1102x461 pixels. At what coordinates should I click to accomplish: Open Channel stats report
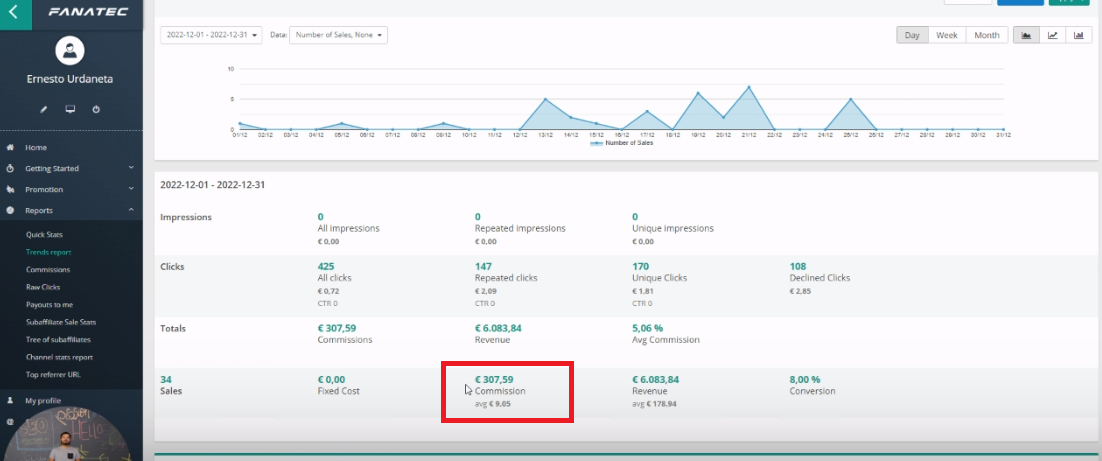[59, 357]
